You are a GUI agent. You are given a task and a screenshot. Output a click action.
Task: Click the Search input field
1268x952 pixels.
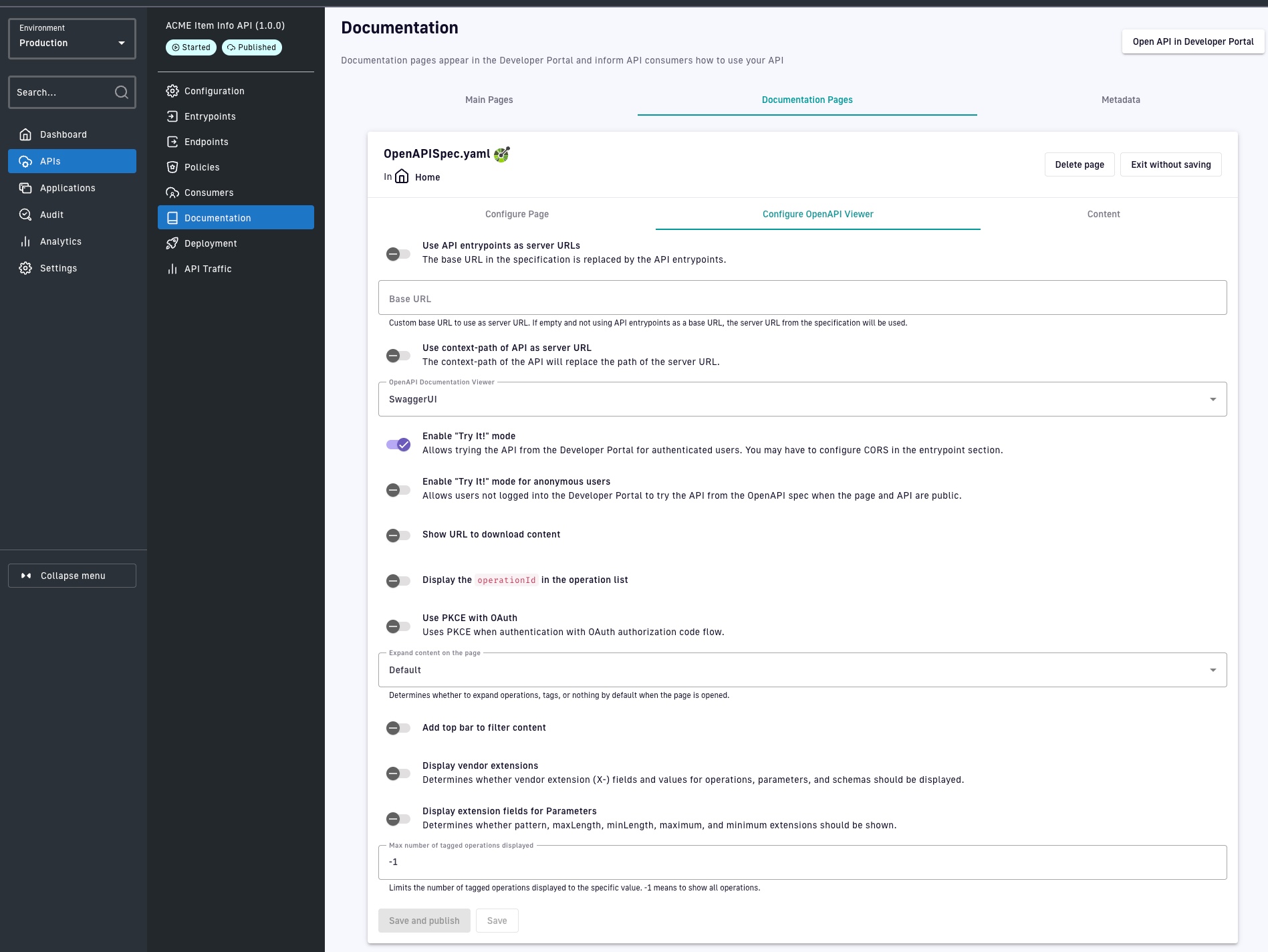click(72, 92)
